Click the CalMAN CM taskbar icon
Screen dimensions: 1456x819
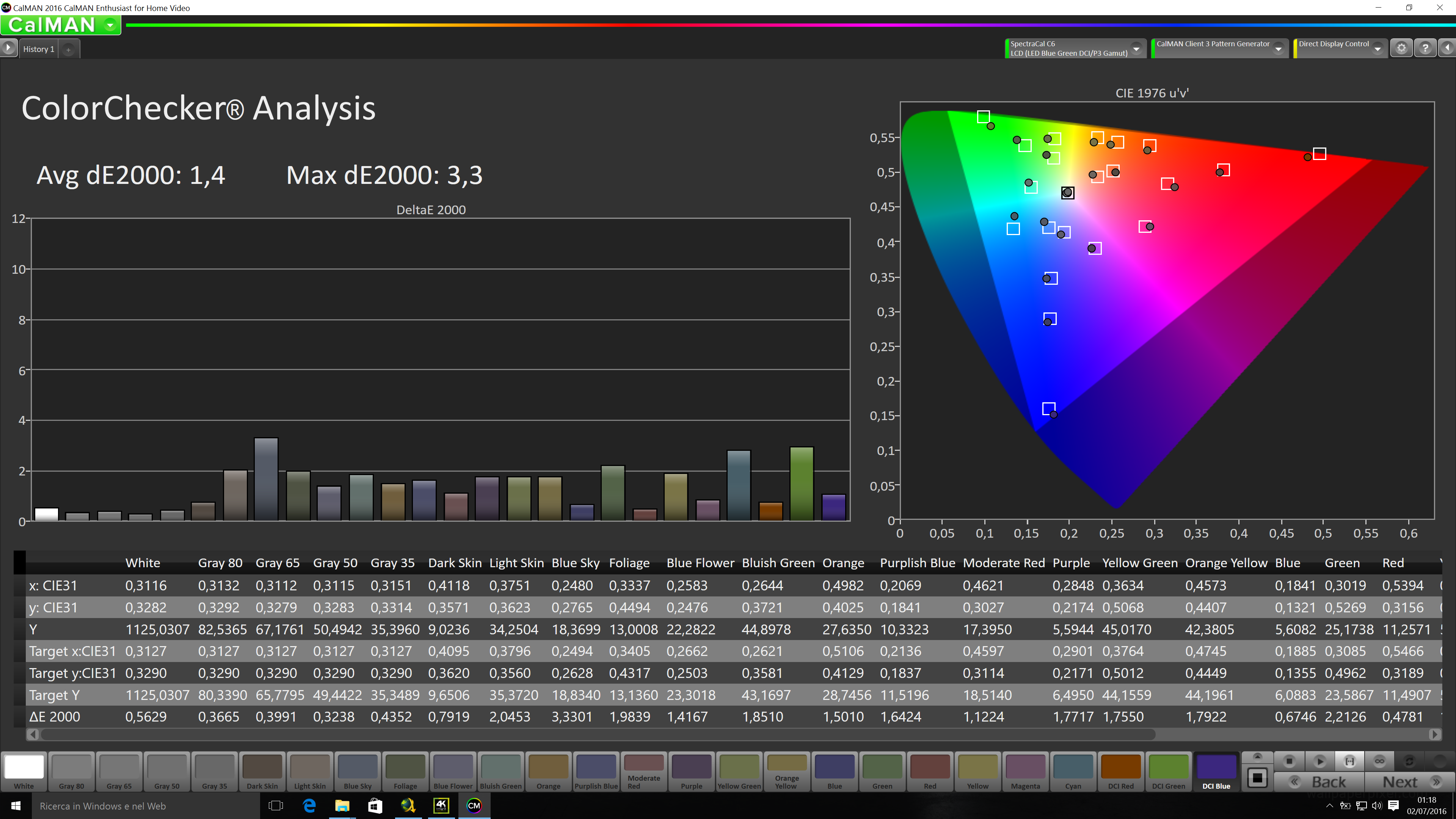(474, 805)
